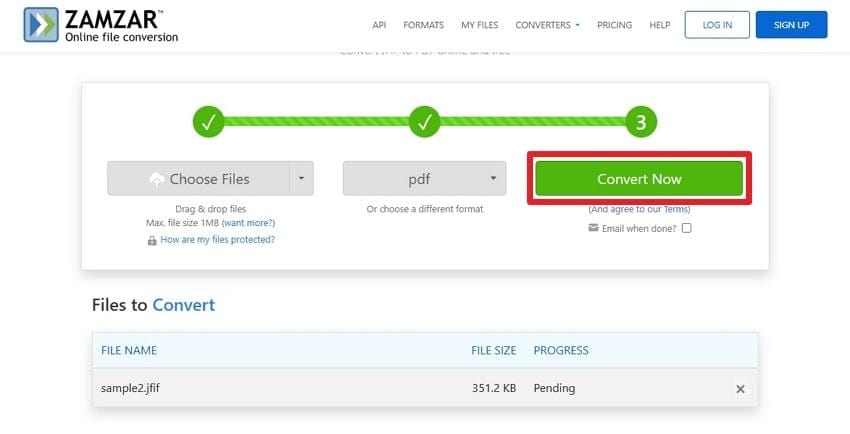Click the SIGN UP button

(791, 25)
